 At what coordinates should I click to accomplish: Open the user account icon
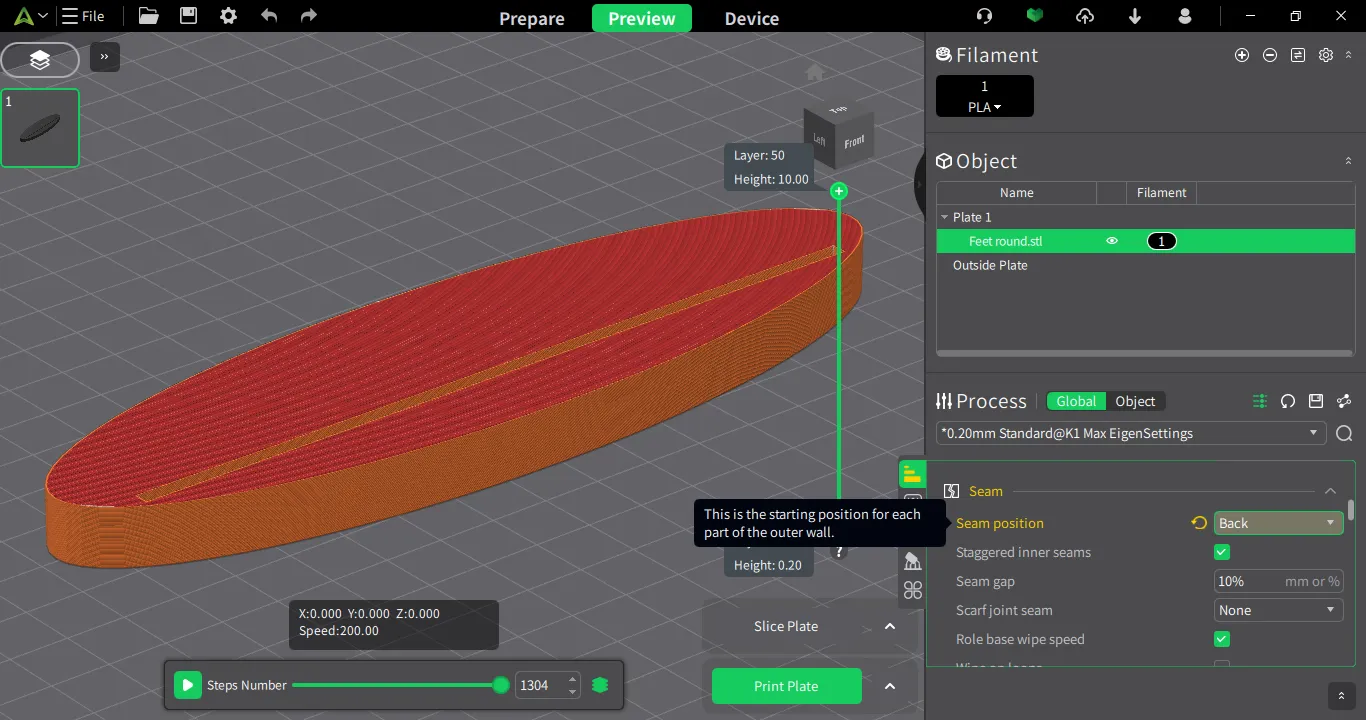(x=1185, y=16)
